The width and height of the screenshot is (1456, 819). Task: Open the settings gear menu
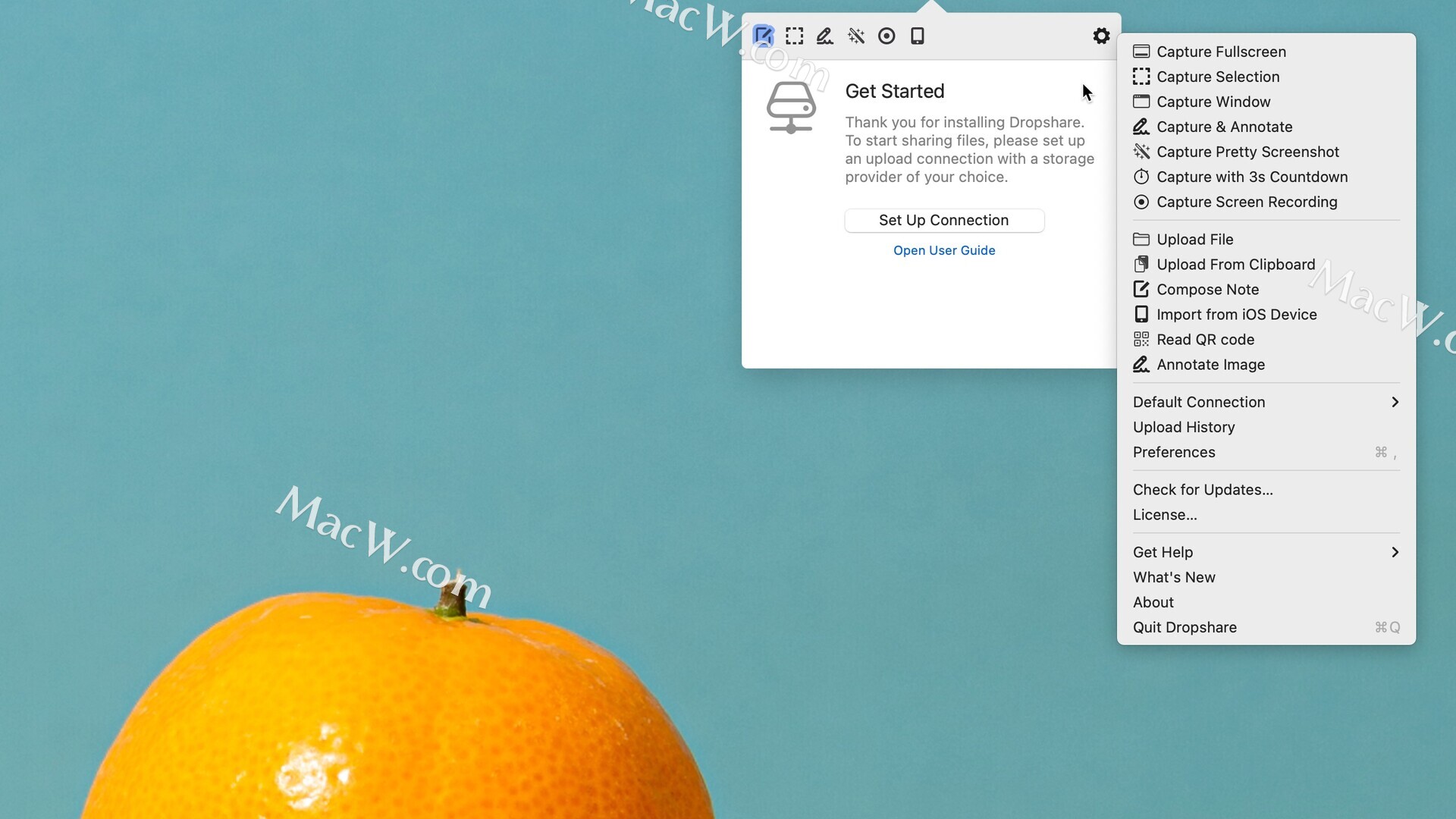point(1101,36)
